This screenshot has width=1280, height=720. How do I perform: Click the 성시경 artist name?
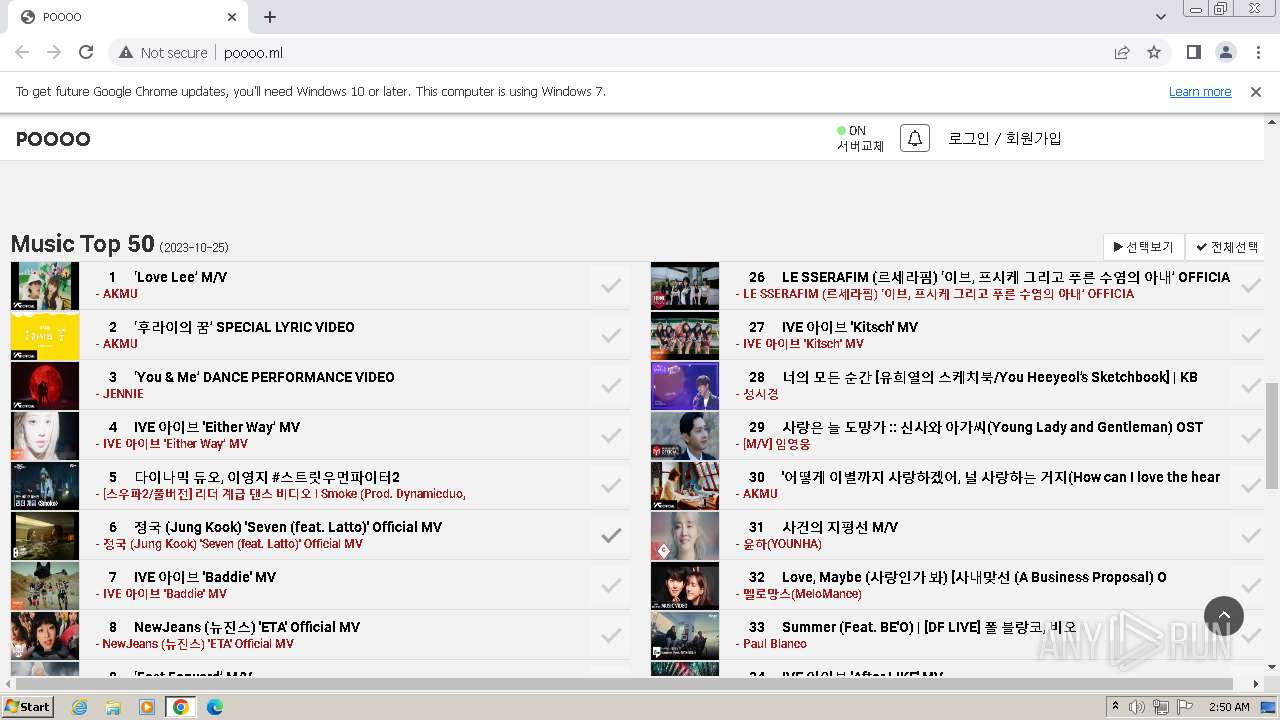(x=760, y=394)
